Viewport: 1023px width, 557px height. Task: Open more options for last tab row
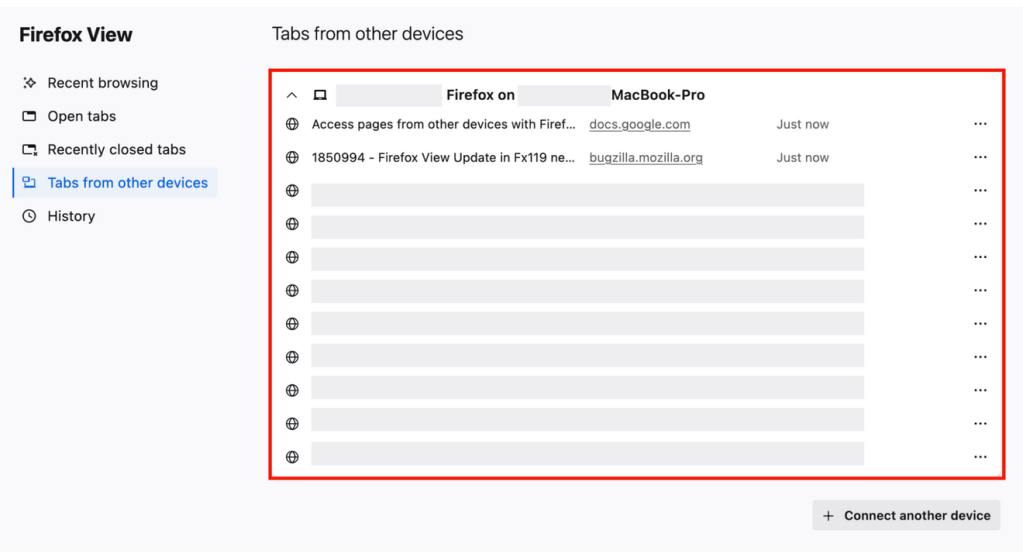pyautogui.click(x=980, y=457)
